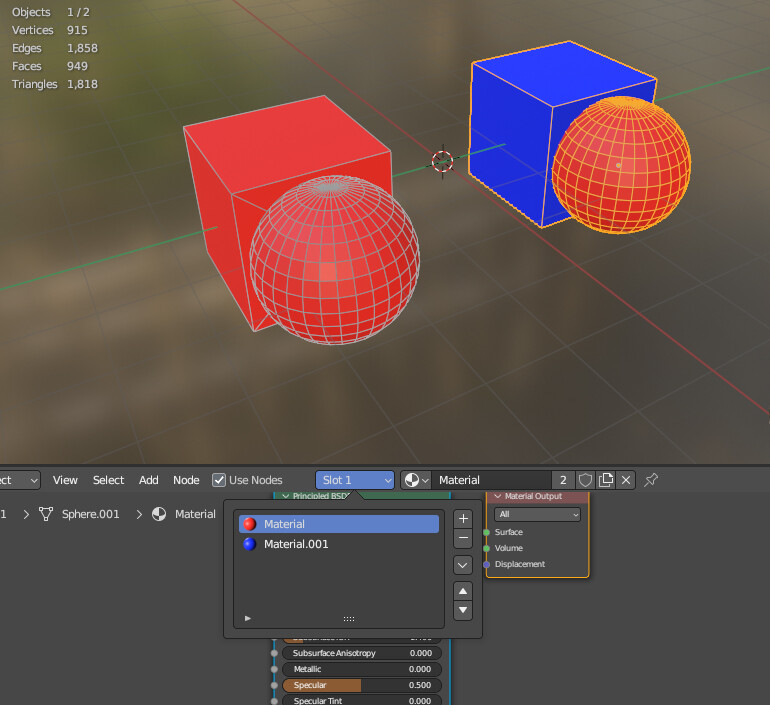Move material slot up with arrow

[463, 592]
